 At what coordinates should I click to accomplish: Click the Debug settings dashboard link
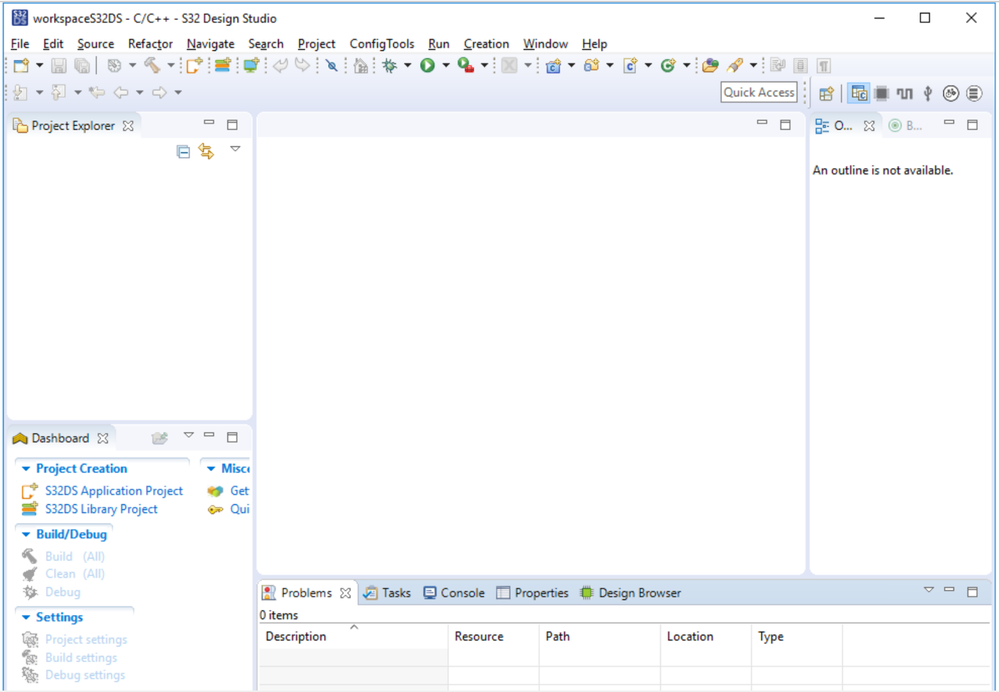tap(85, 675)
